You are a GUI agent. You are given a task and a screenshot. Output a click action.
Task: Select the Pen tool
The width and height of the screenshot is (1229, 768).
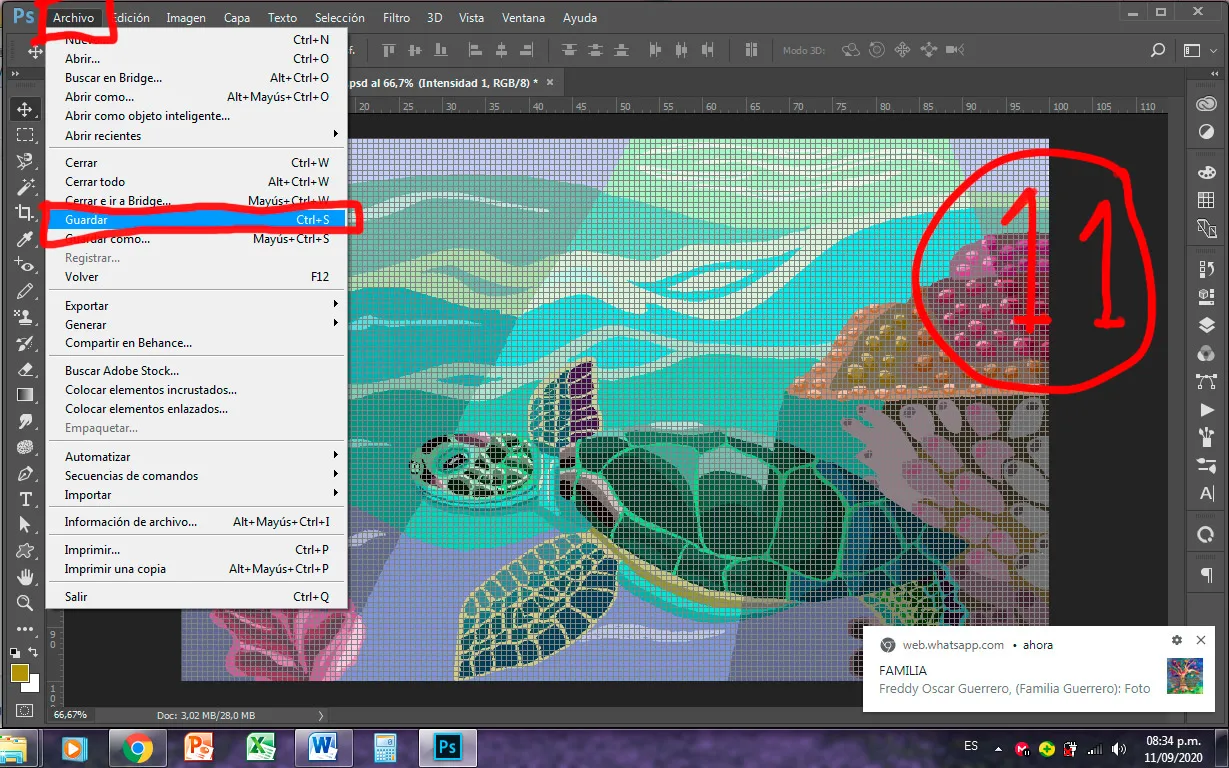point(25,473)
